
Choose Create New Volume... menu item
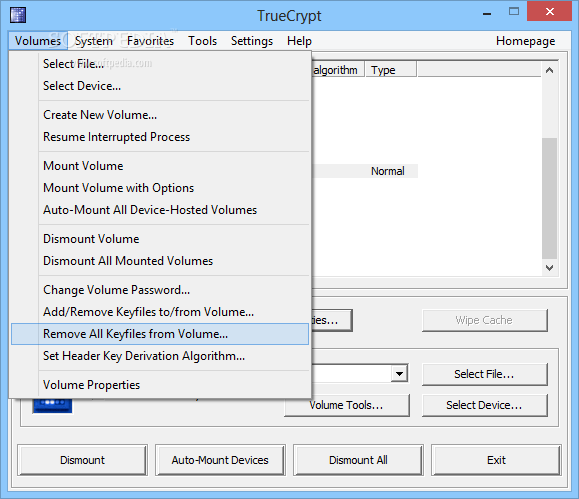[160, 115]
